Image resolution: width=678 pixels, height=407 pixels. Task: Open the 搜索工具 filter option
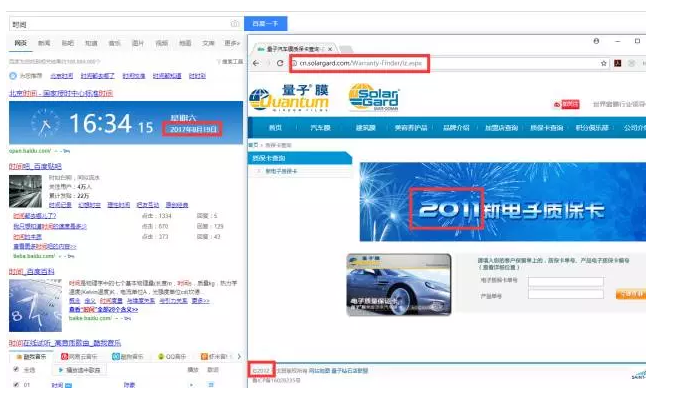(230, 62)
